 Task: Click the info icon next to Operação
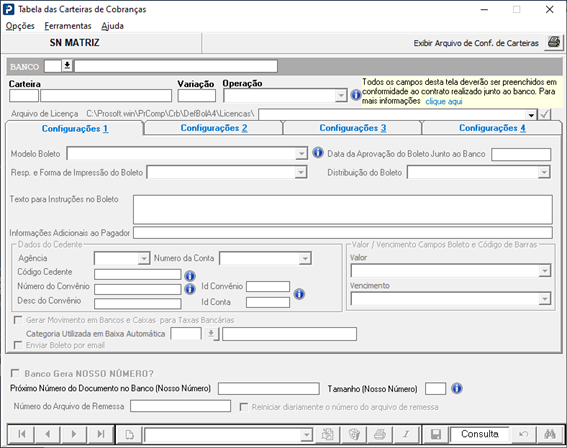pyautogui.click(x=356, y=95)
